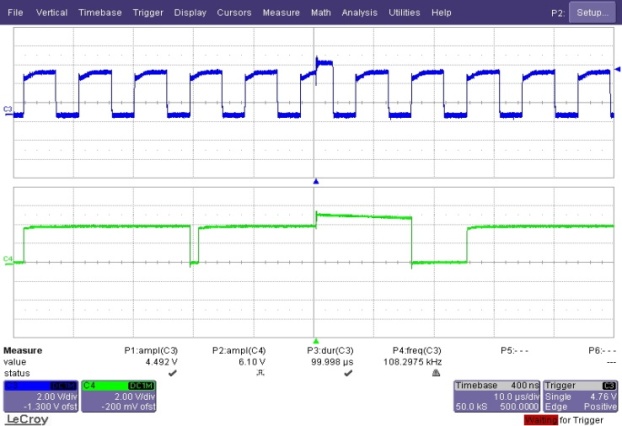The width and height of the screenshot is (622, 426).
Task: Open the green C4 channel descriptor box
Action: pyautogui.click(x=116, y=395)
